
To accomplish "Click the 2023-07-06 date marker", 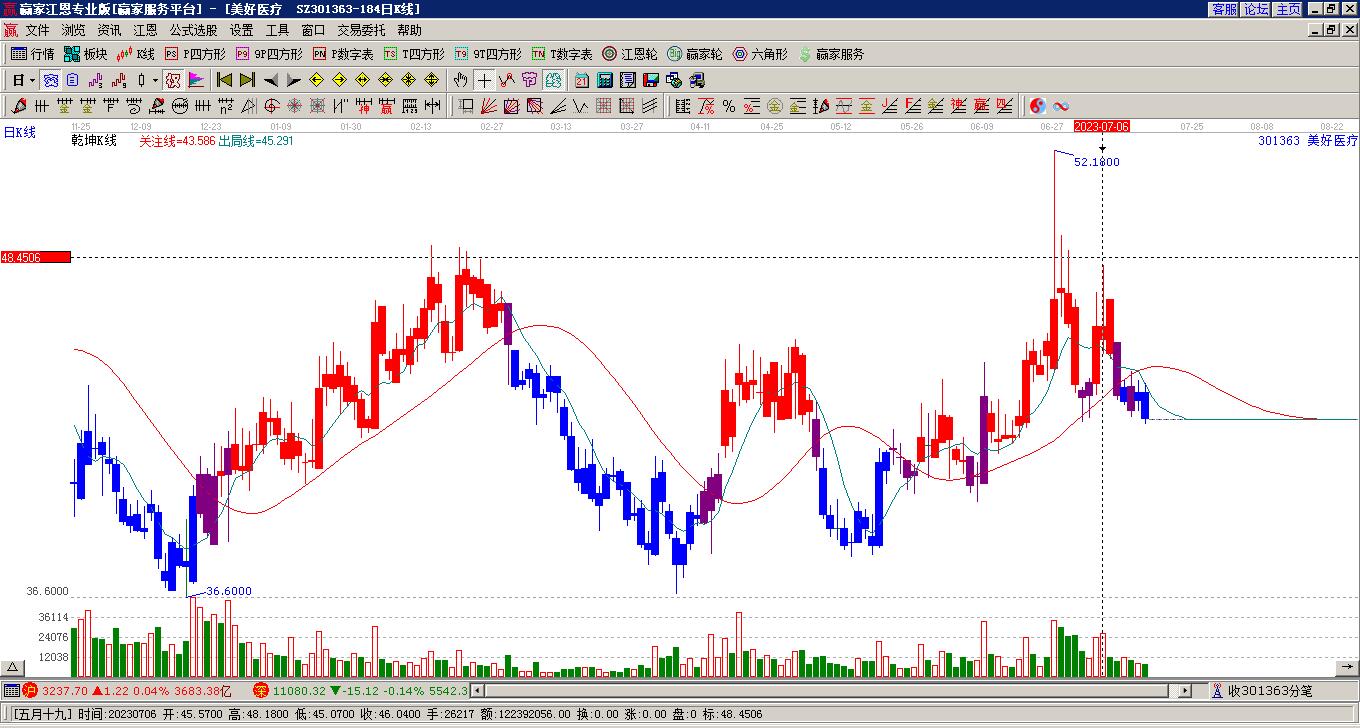I will coord(1102,126).
